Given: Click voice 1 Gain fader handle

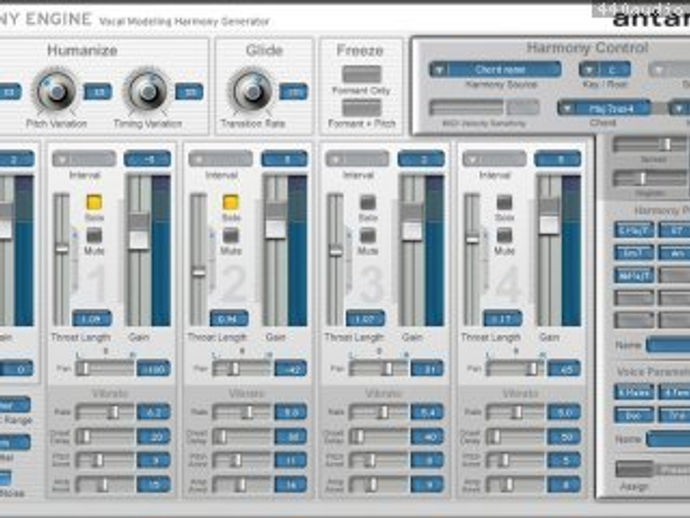Looking at the screenshot, I should coord(139,232).
